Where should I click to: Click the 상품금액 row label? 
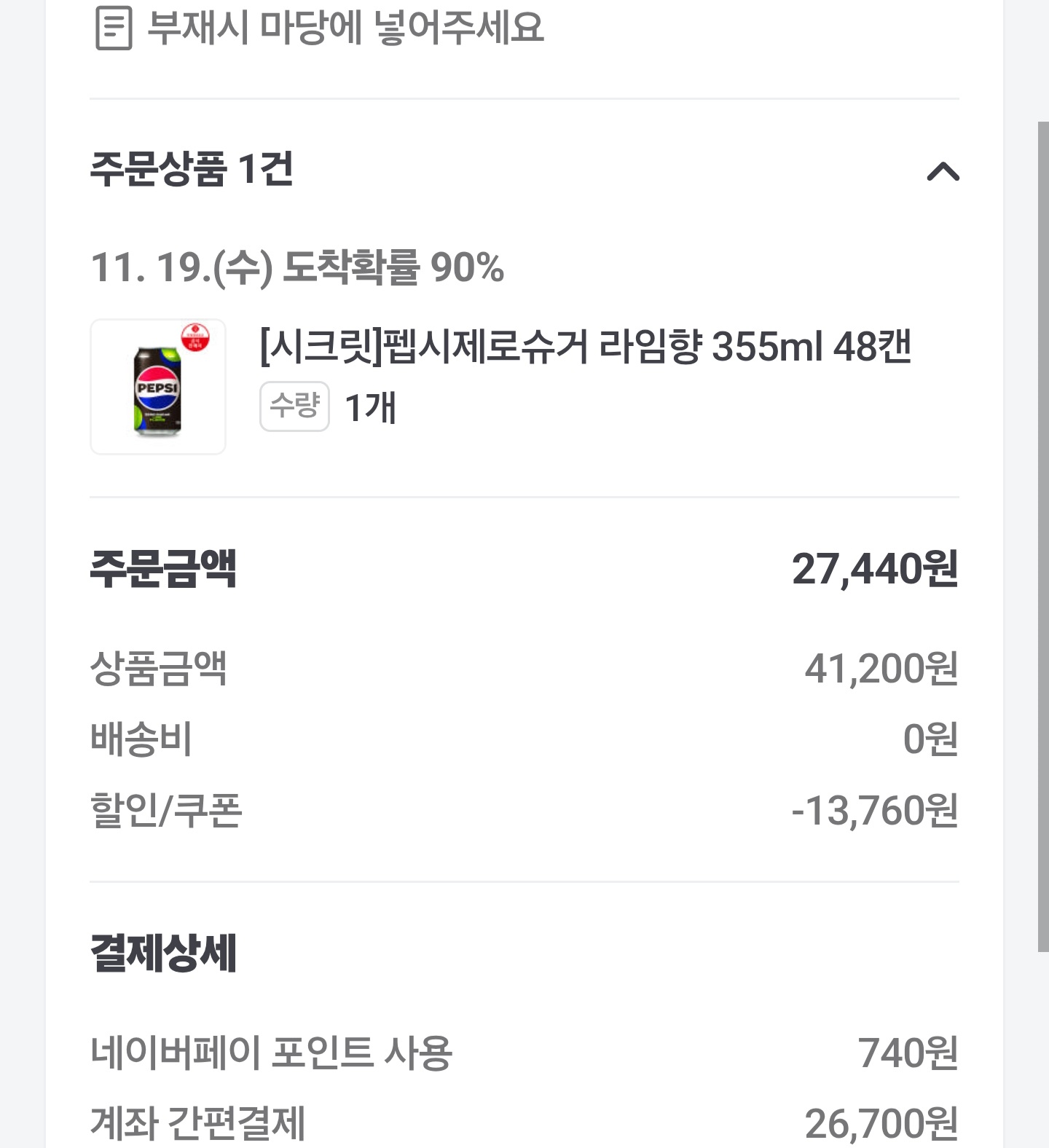pyautogui.click(x=159, y=668)
